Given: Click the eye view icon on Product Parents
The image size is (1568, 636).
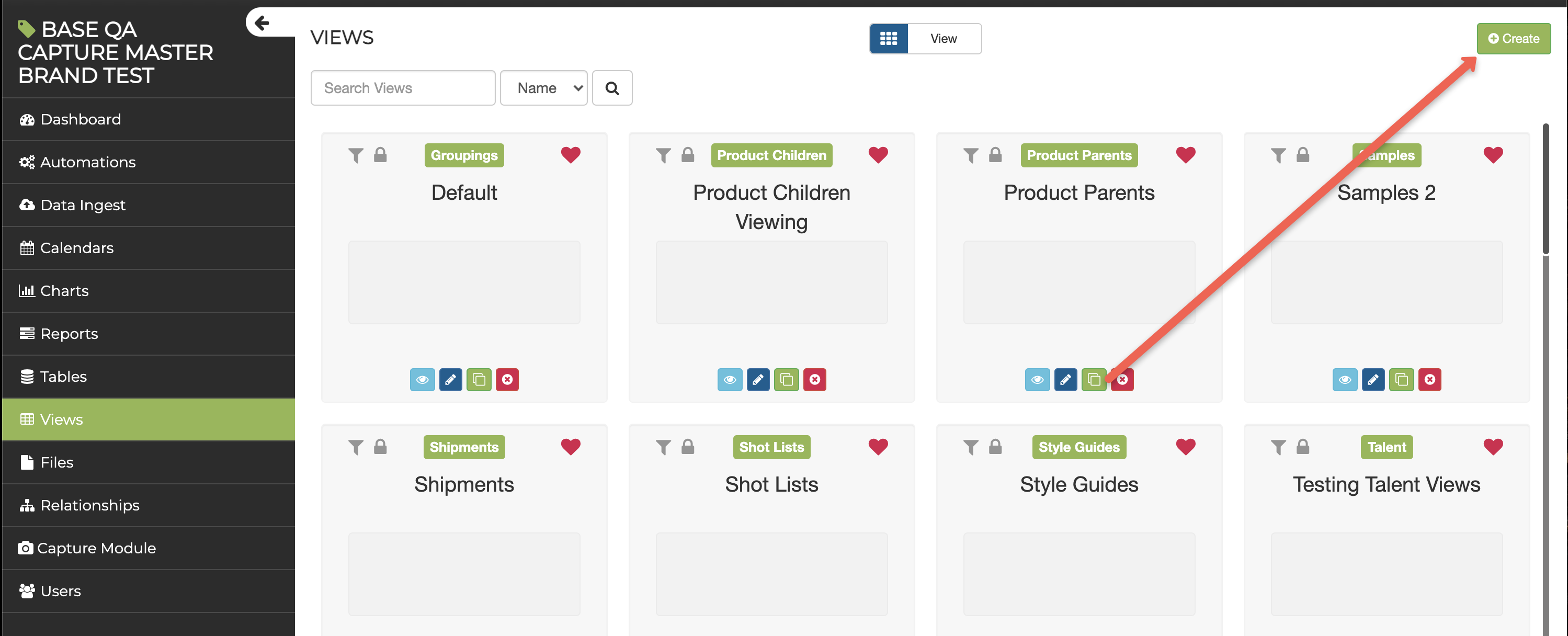Looking at the screenshot, I should click(x=1037, y=380).
